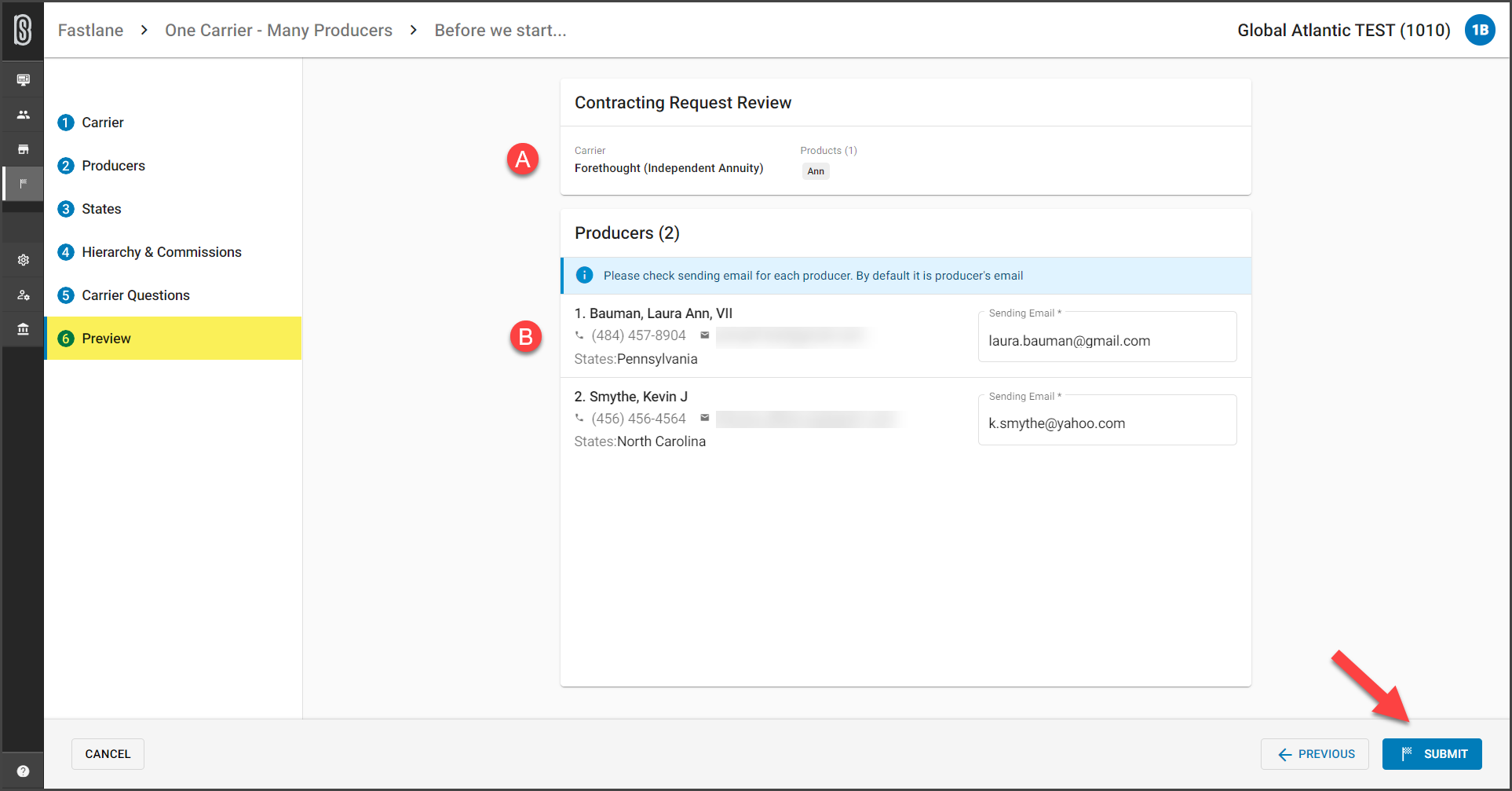Click the PREVIOUS button
The height and width of the screenshot is (791, 1512).
click(1315, 754)
